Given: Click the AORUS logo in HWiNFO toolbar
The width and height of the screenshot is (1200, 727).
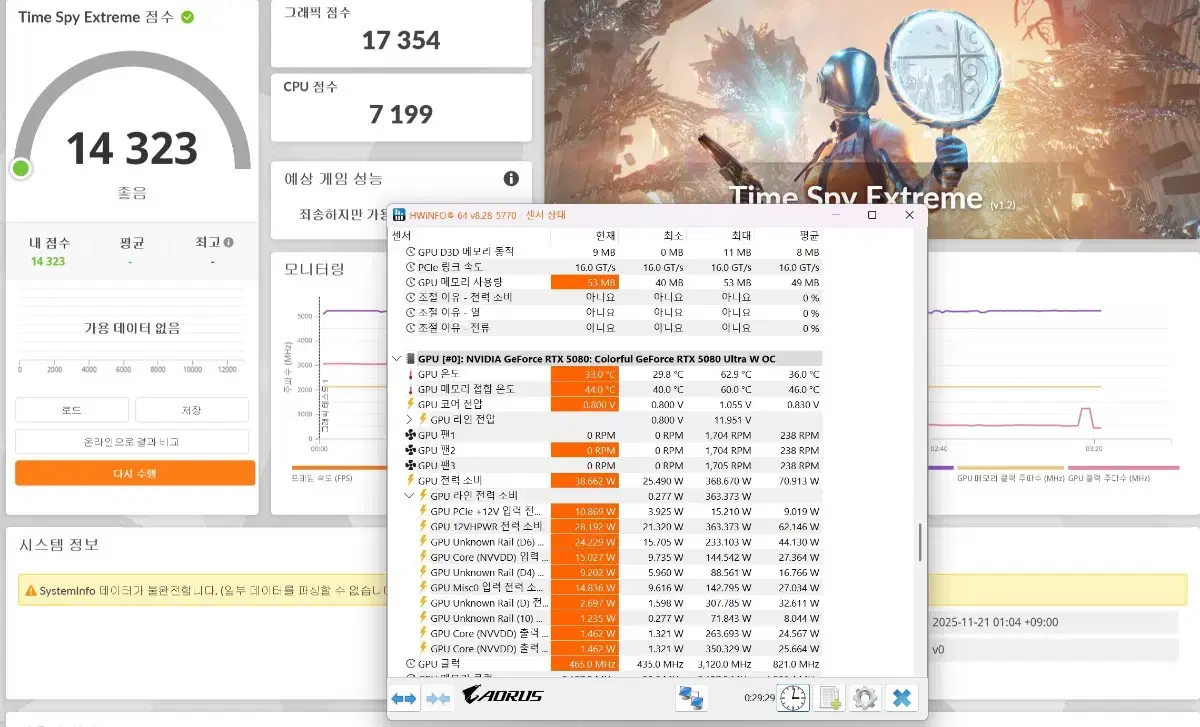Looking at the screenshot, I should pos(503,694).
